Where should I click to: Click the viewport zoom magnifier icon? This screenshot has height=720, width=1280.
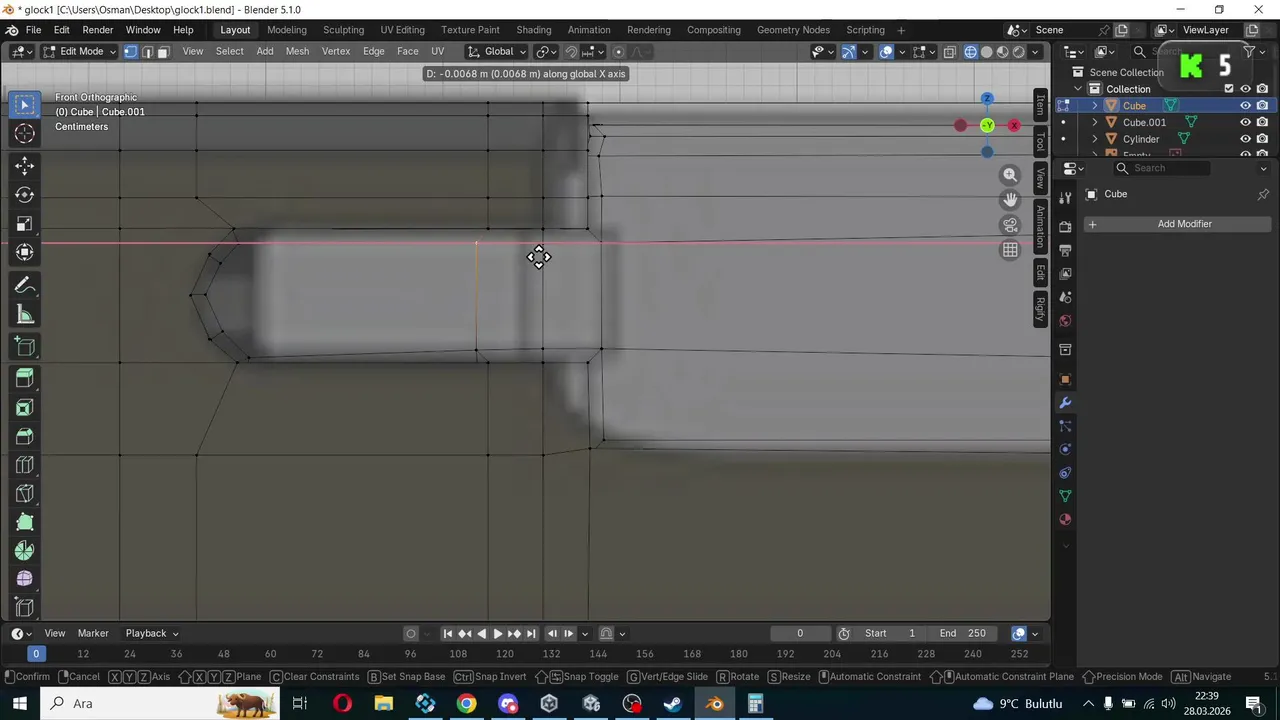[1010, 175]
